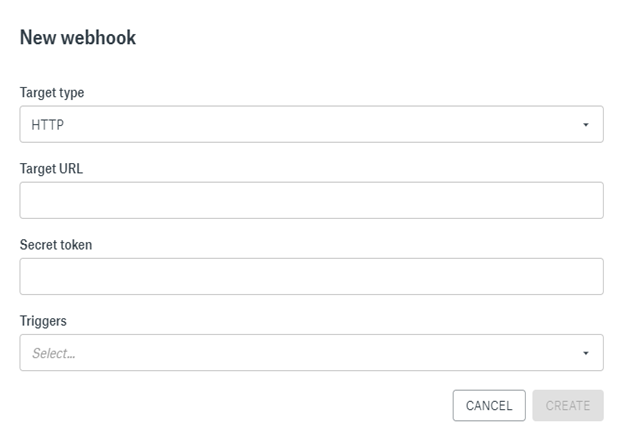Expand the Triggers select box
Image resolution: width=618 pixels, height=438 pixels.
311,353
